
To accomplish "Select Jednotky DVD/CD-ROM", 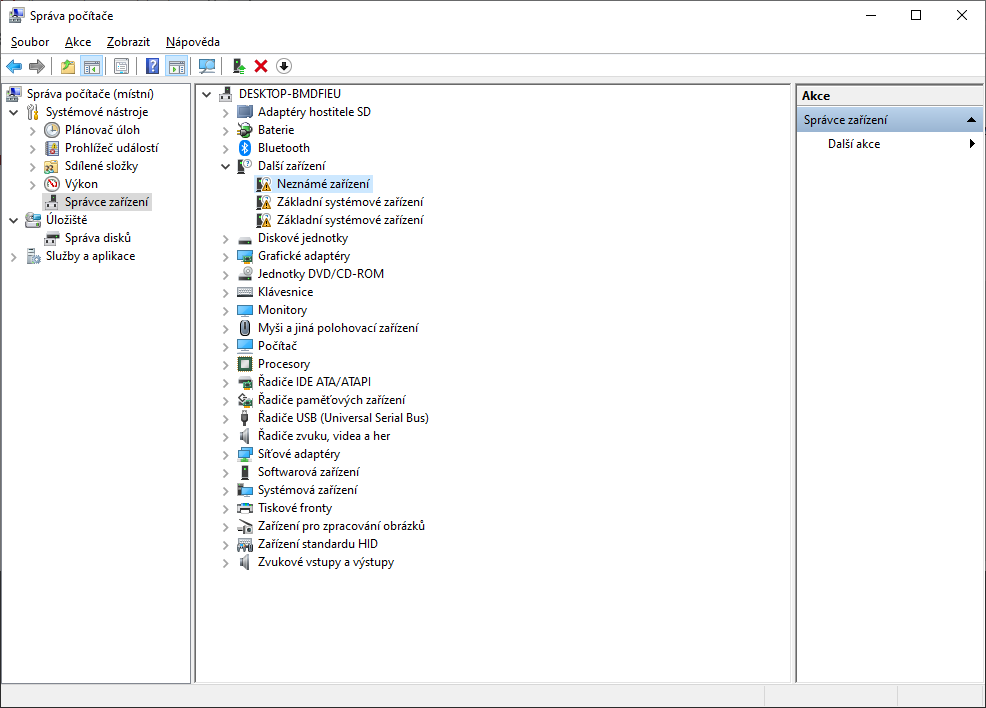I will click(x=321, y=274).
